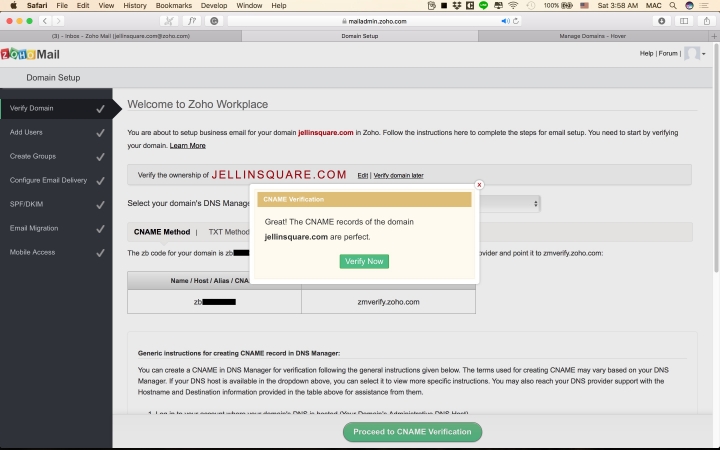The image size is (720, 450).
Task: Open the user avatar dropdown
Action: click(x=695, y=54)
